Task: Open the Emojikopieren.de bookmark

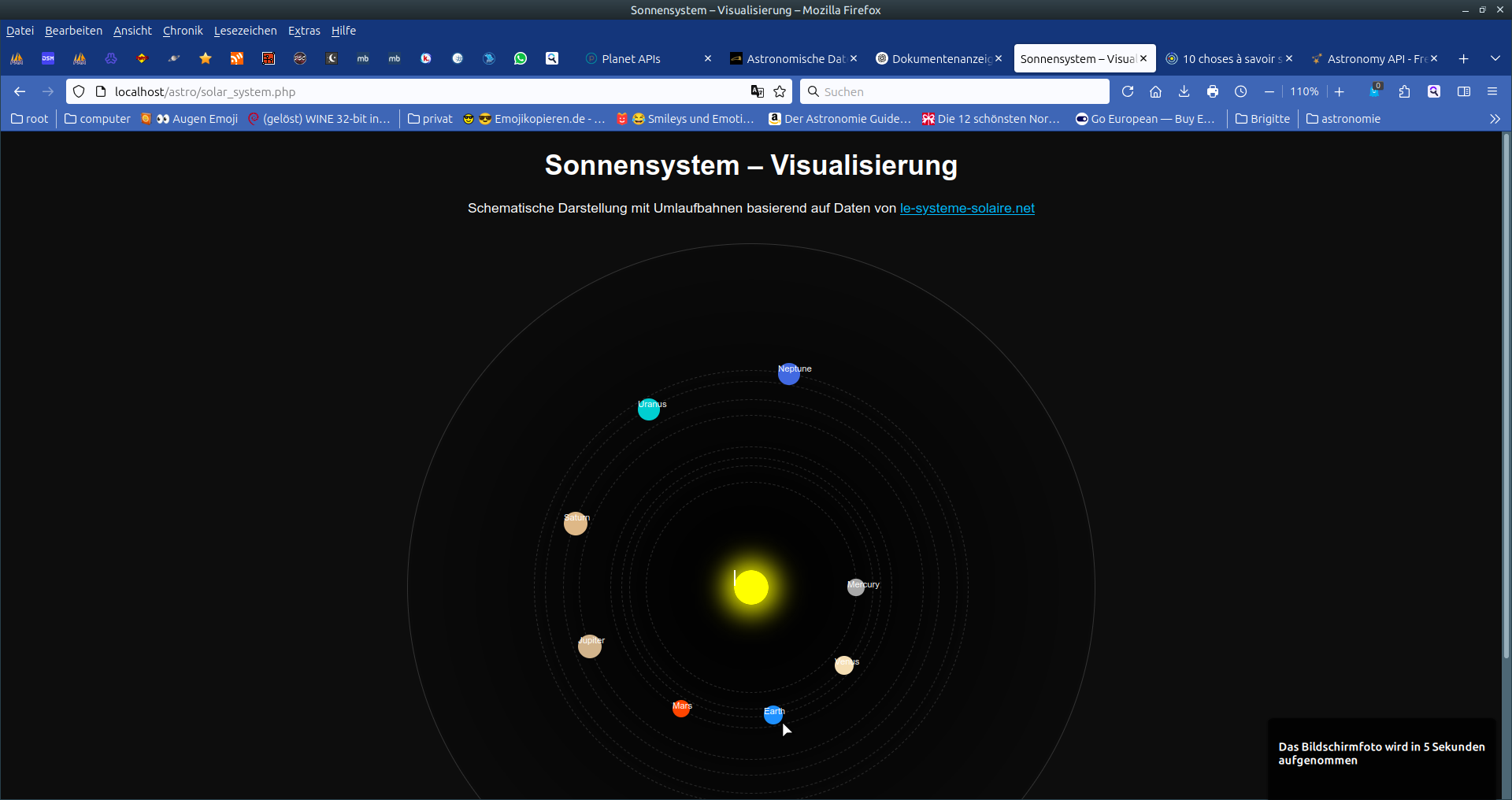Action: click(x=535, y=119)
